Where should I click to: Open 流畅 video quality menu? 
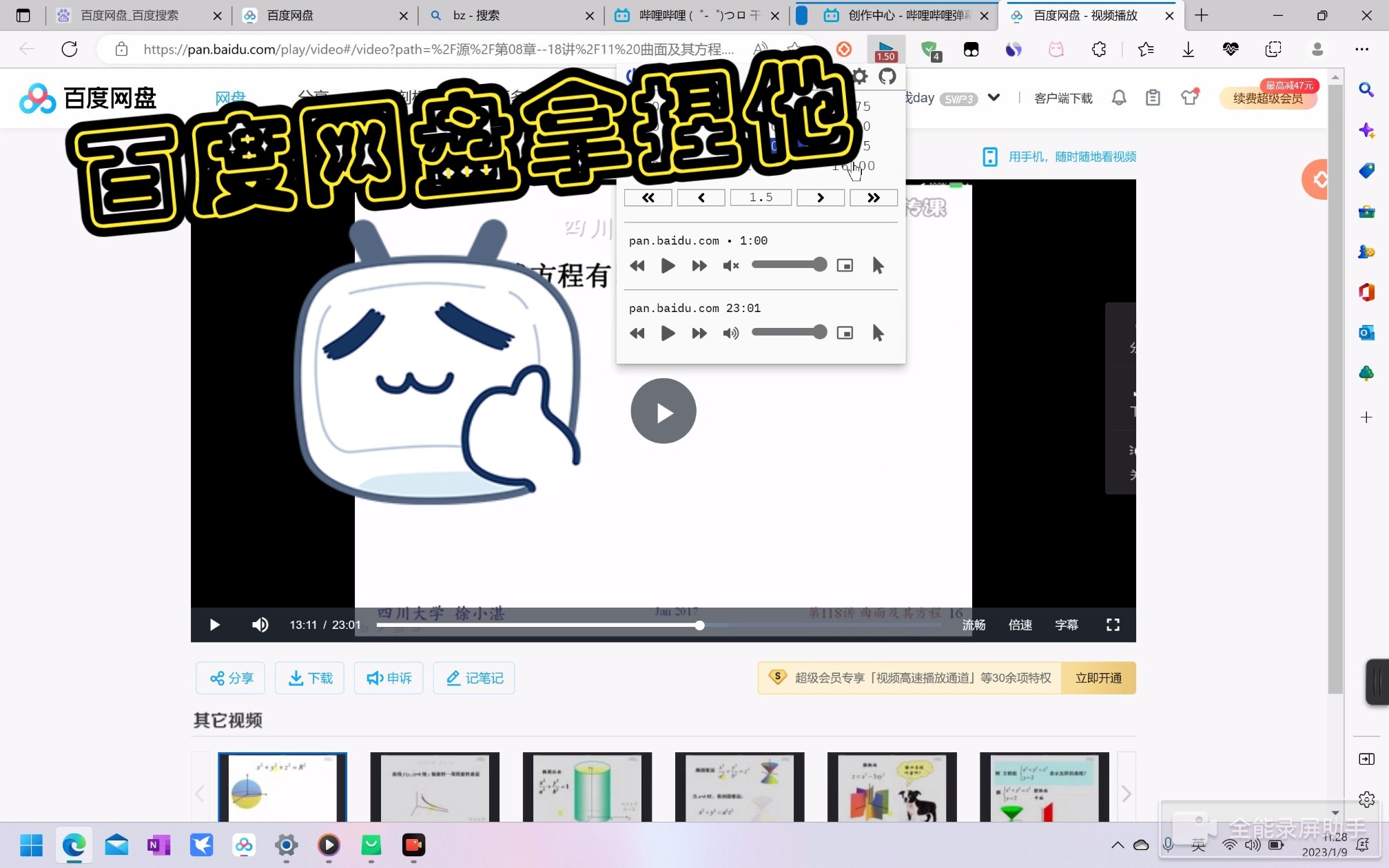pos(974,625)
